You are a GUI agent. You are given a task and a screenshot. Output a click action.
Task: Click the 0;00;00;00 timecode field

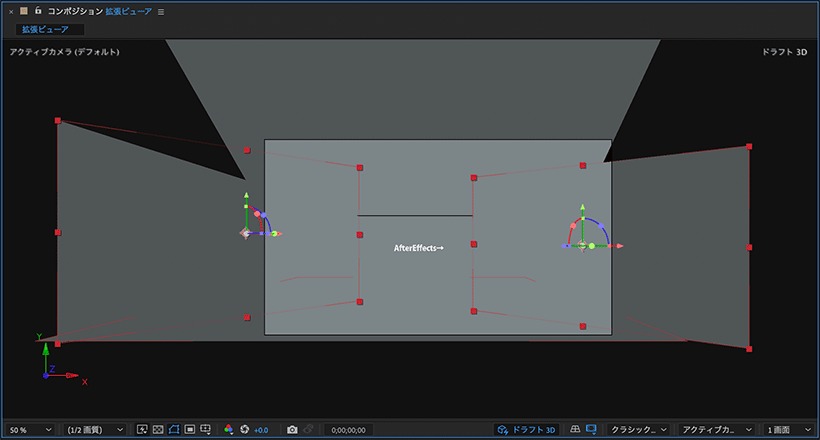(348, 430)
